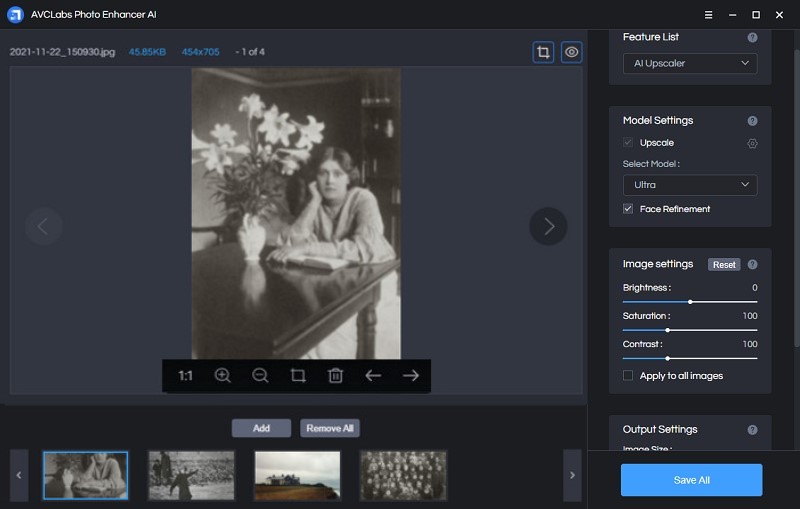This screenshot has height=509, width=800.
Task: Click the Select Model label
Action: [x=651, y=164]
